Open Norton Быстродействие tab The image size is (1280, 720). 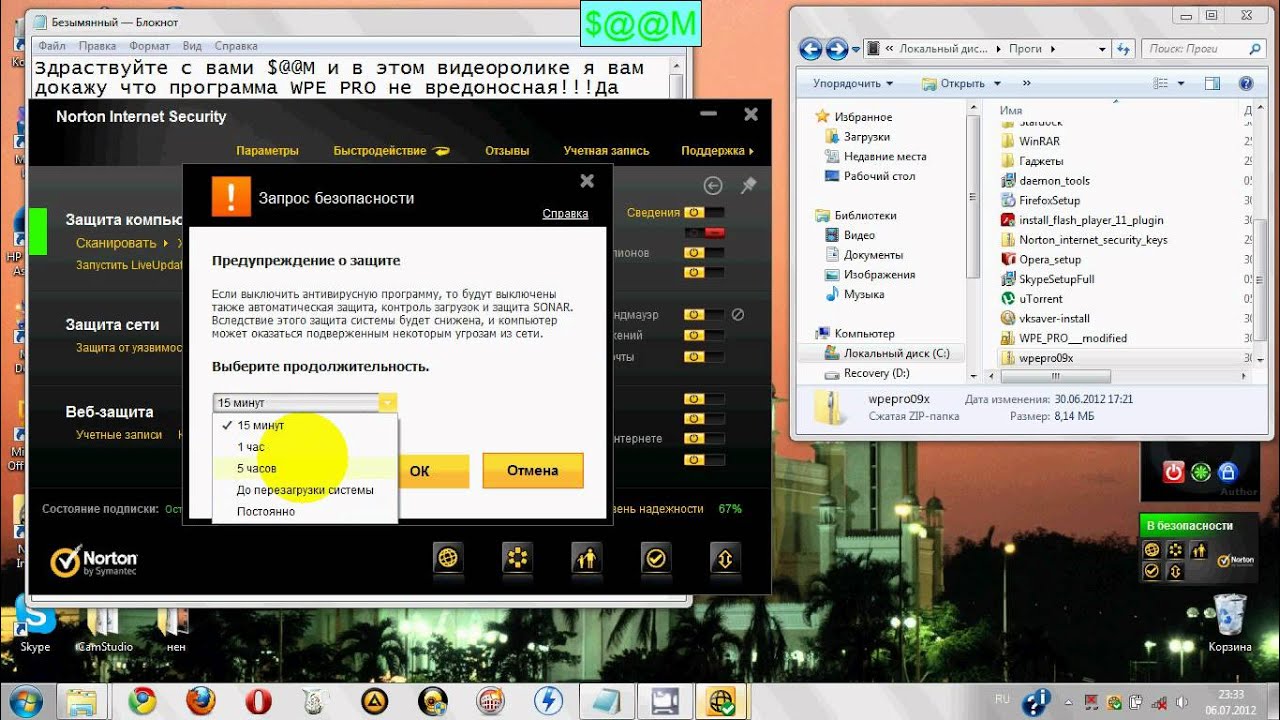tap(391, 151)
